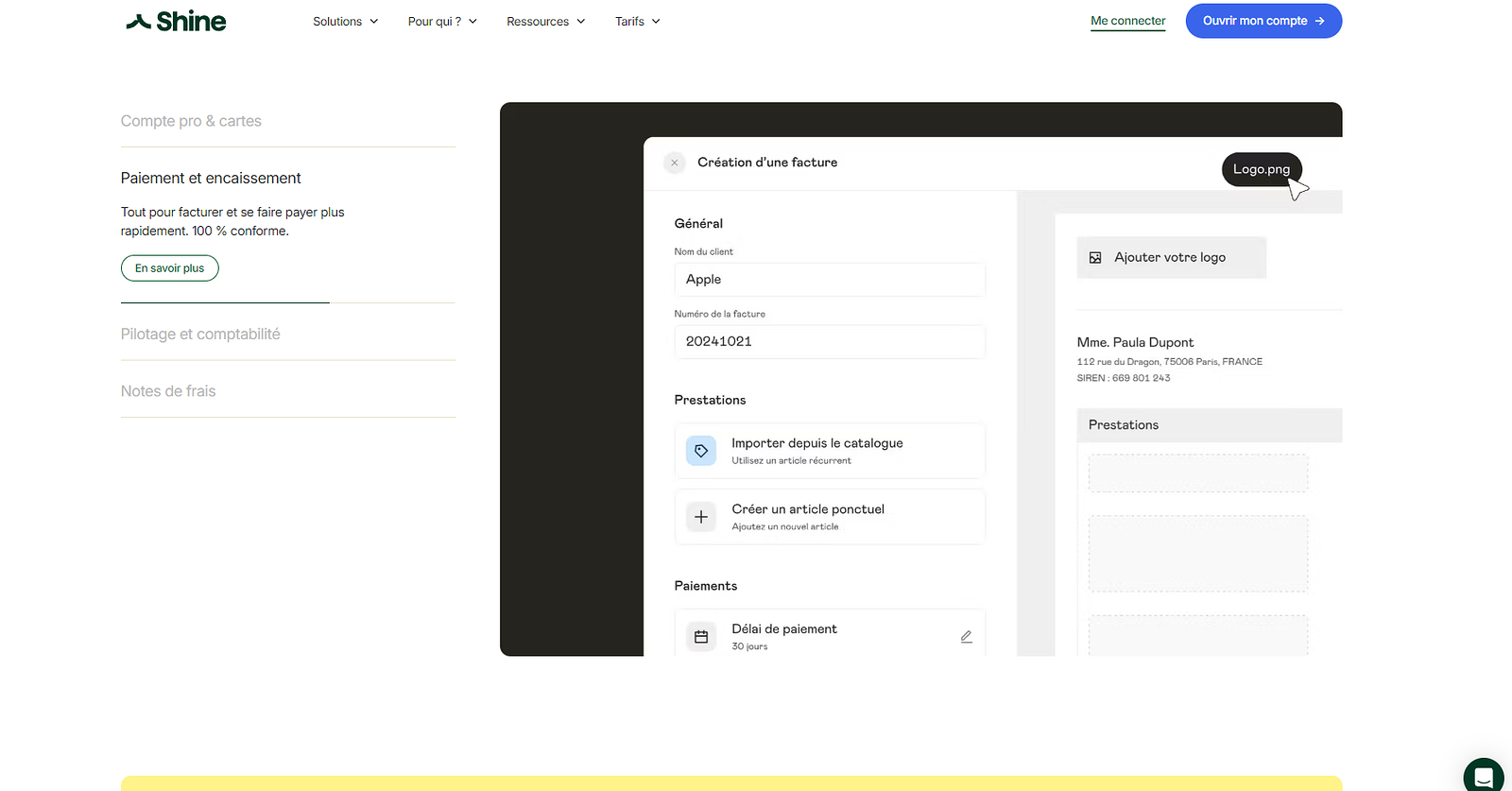Click the Délai de paiement label

coord(784,629)
